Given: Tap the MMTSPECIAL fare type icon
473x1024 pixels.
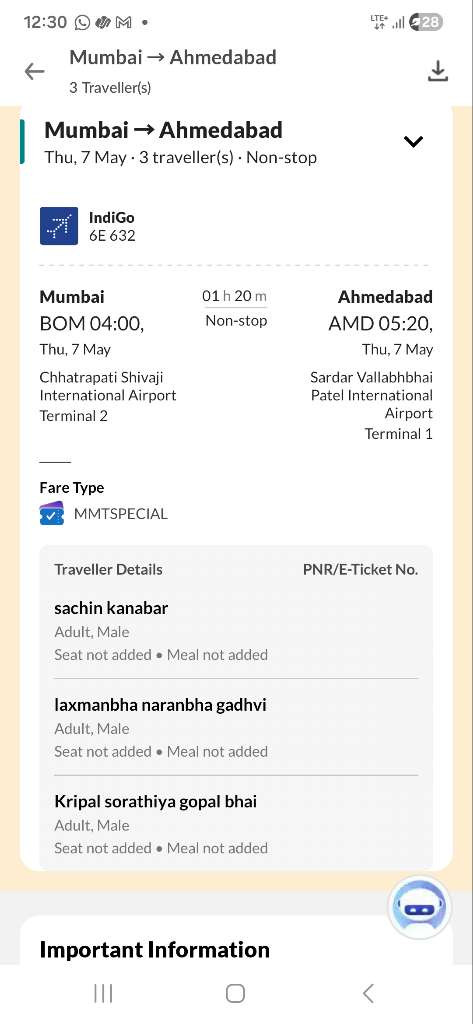Looking at the screenshot, I should click(52, 514).
